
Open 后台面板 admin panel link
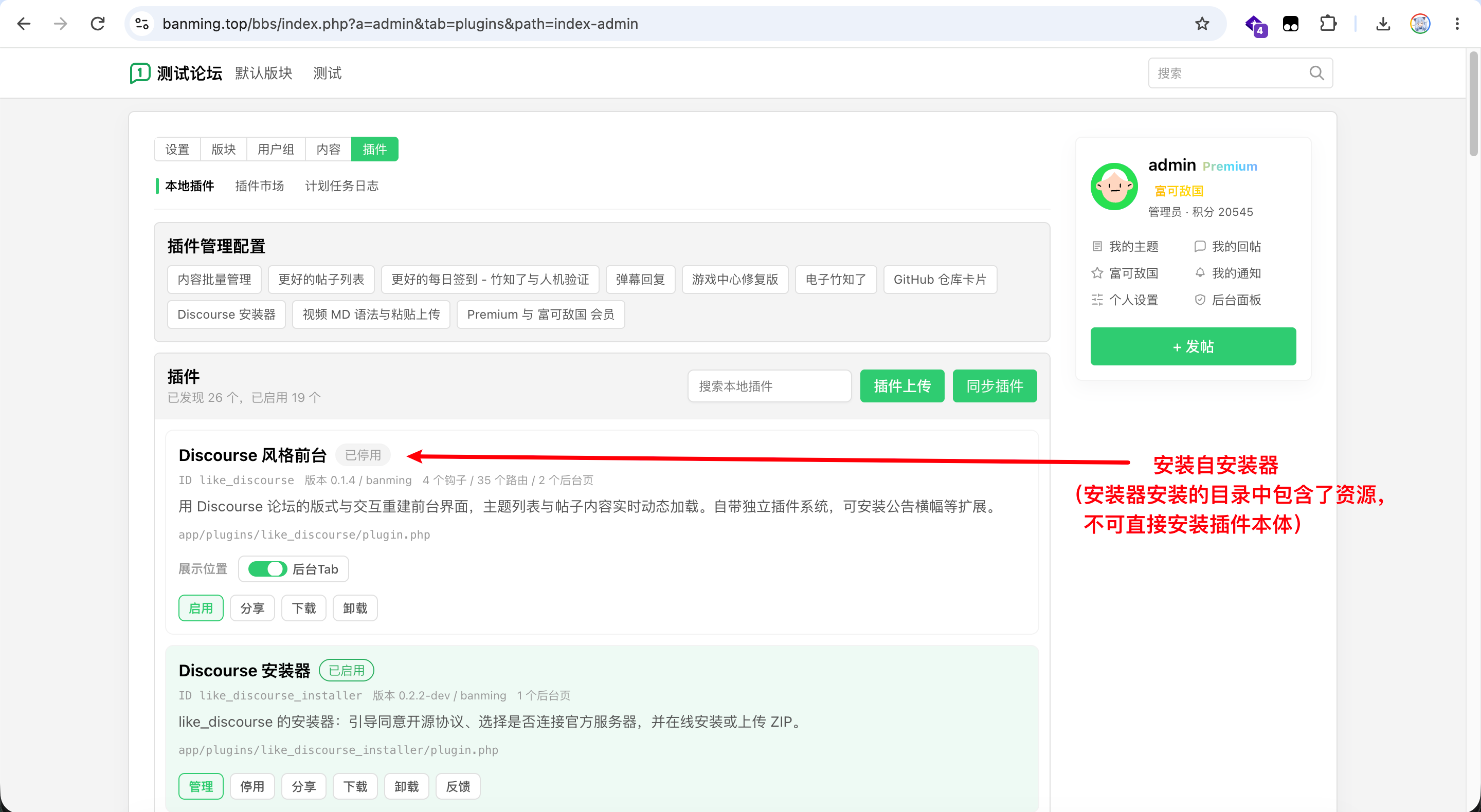click(1227, 300)
